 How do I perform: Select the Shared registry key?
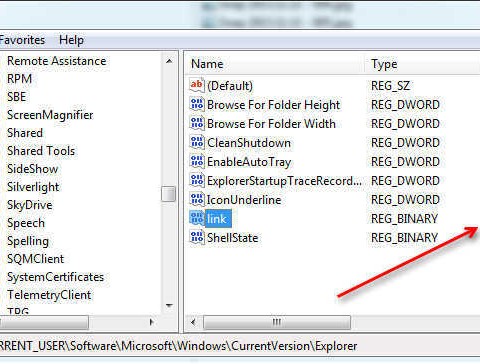coord(25,133)
